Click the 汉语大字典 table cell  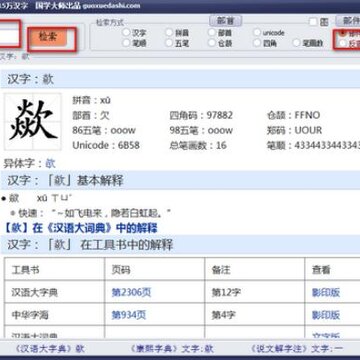click(x=54, y=292)
